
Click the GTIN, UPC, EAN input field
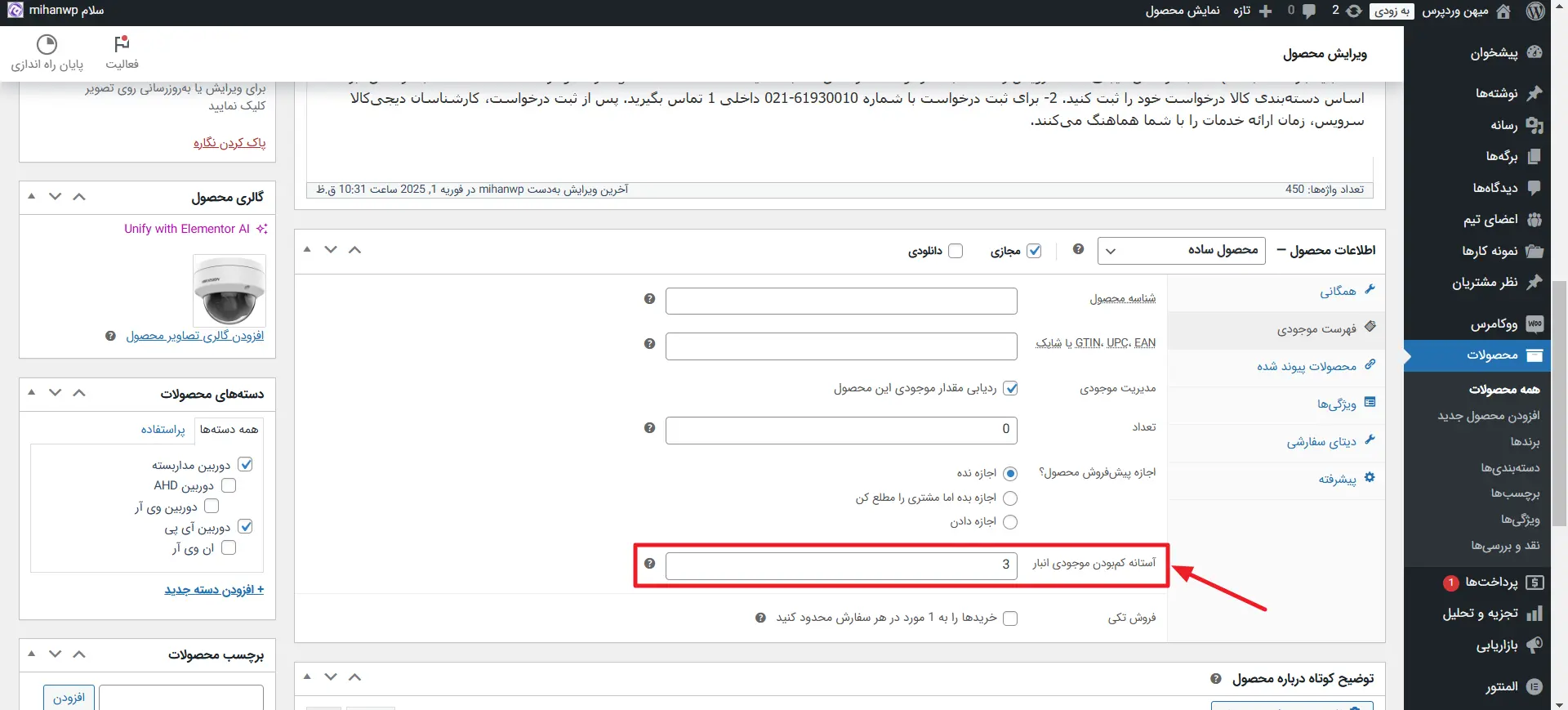pos(841,346)
